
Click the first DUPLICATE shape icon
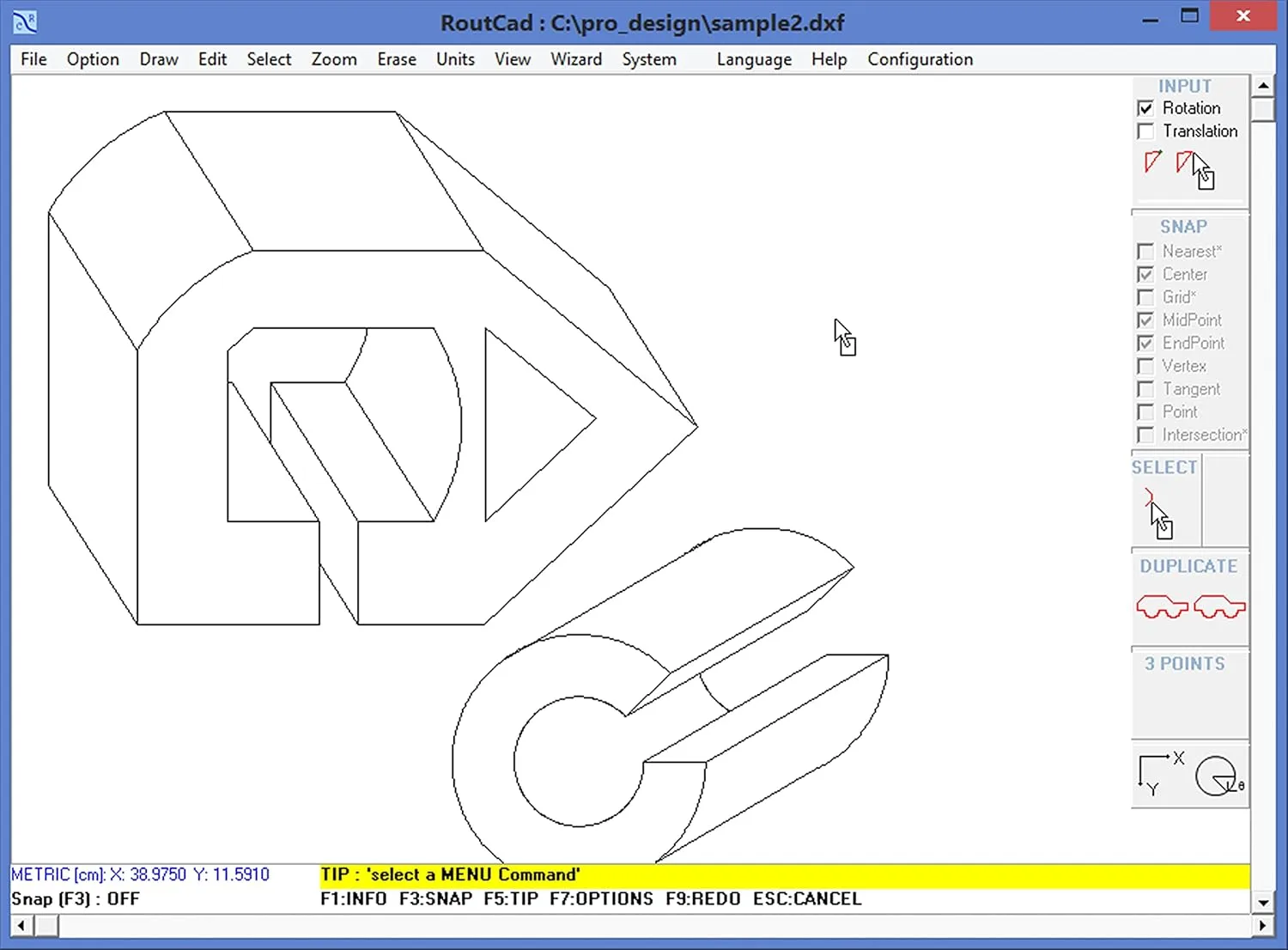pos(1162,606)
